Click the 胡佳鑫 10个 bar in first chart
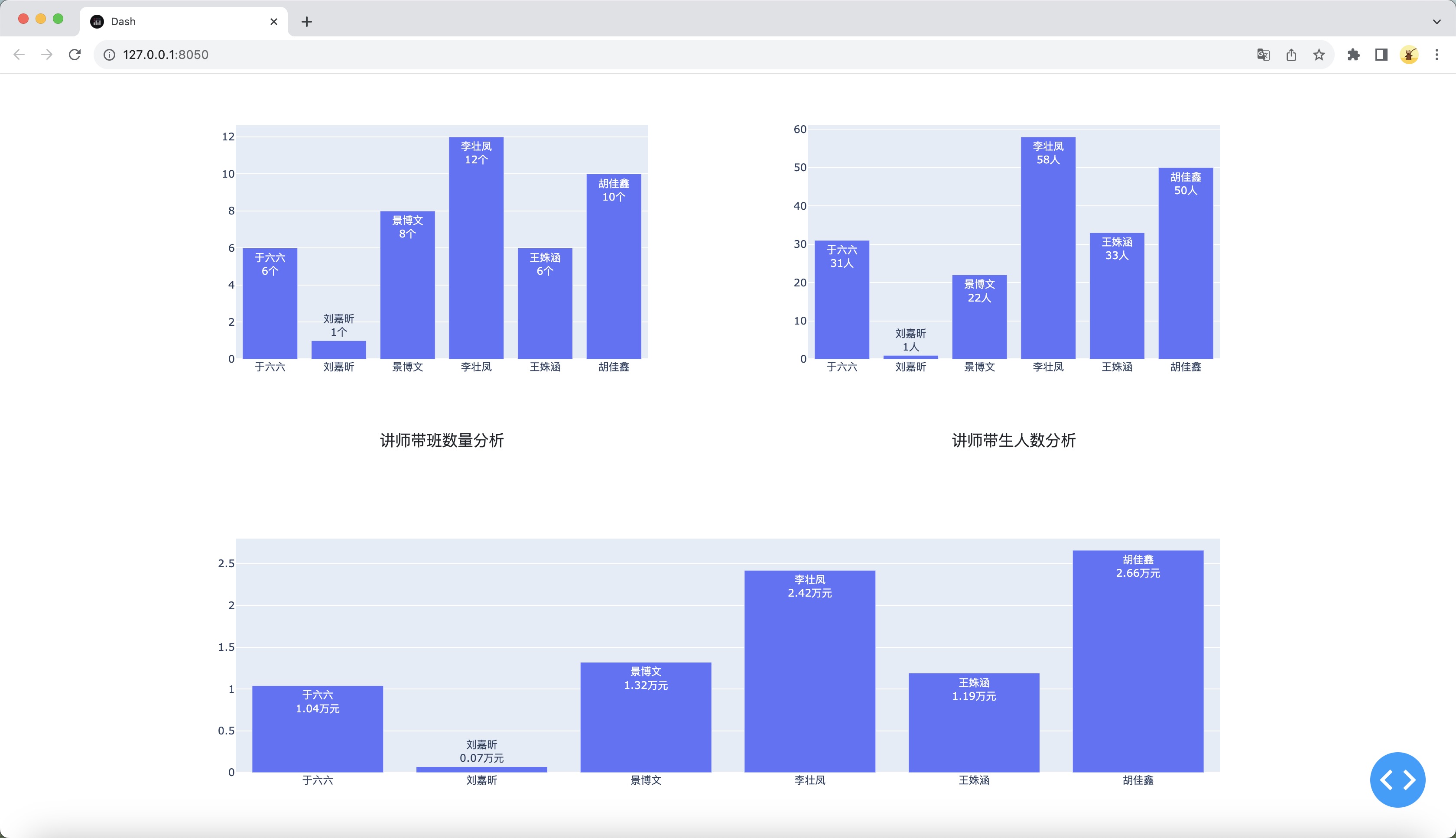 click(x=614, y=266)
